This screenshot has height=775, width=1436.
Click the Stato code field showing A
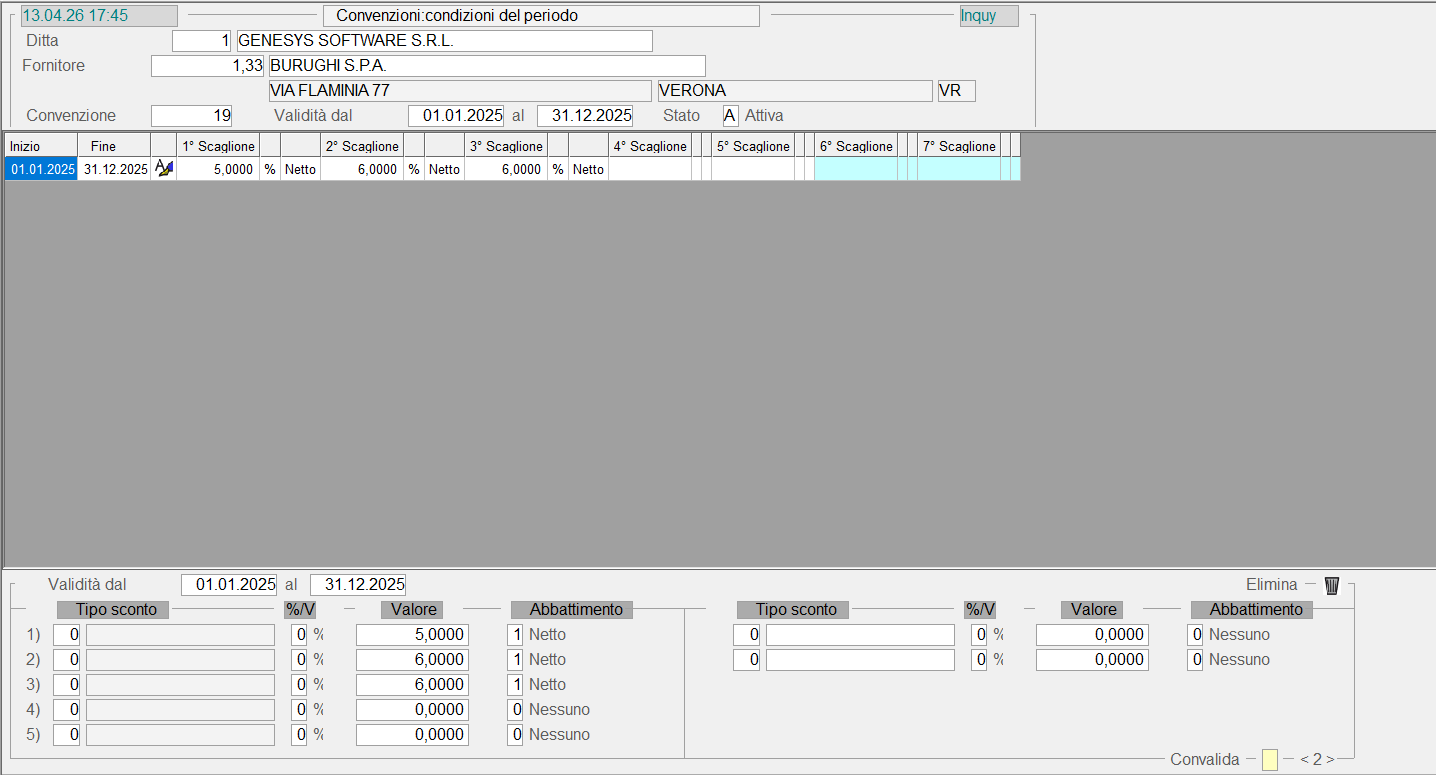[730, 116]
